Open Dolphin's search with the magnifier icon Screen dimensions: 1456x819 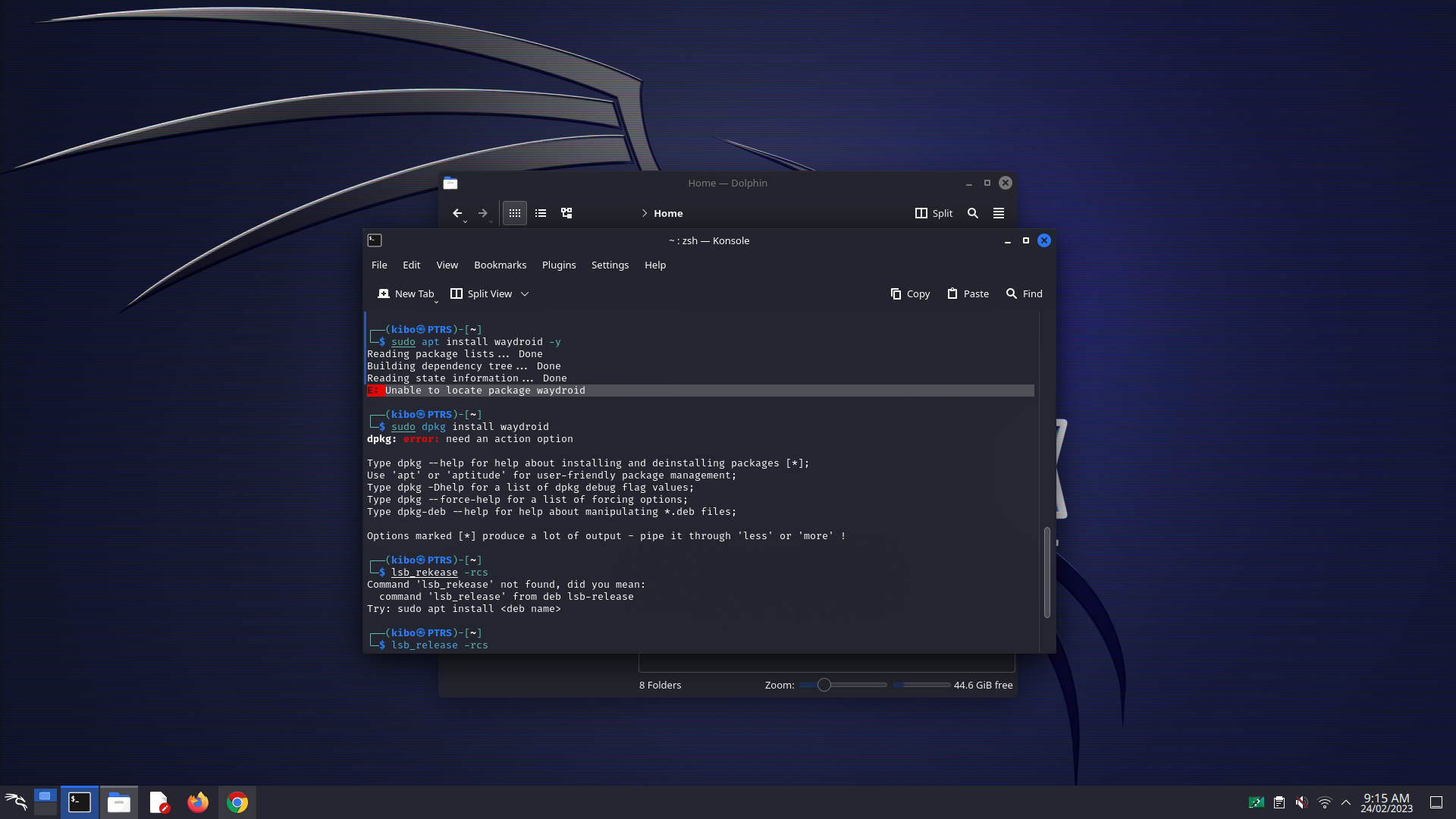(x=972, y=213)
